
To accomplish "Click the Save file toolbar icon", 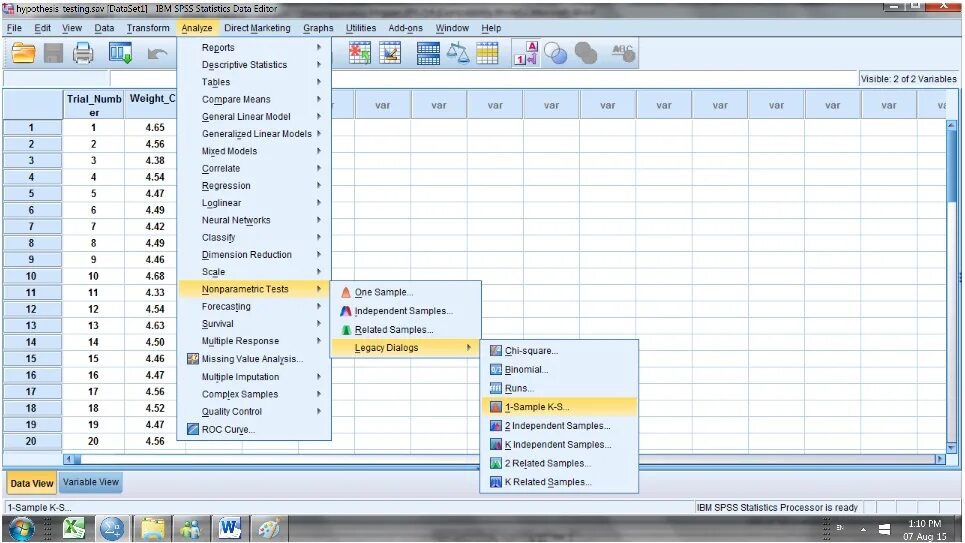I will pyautogui.click(x=54, y=54).
